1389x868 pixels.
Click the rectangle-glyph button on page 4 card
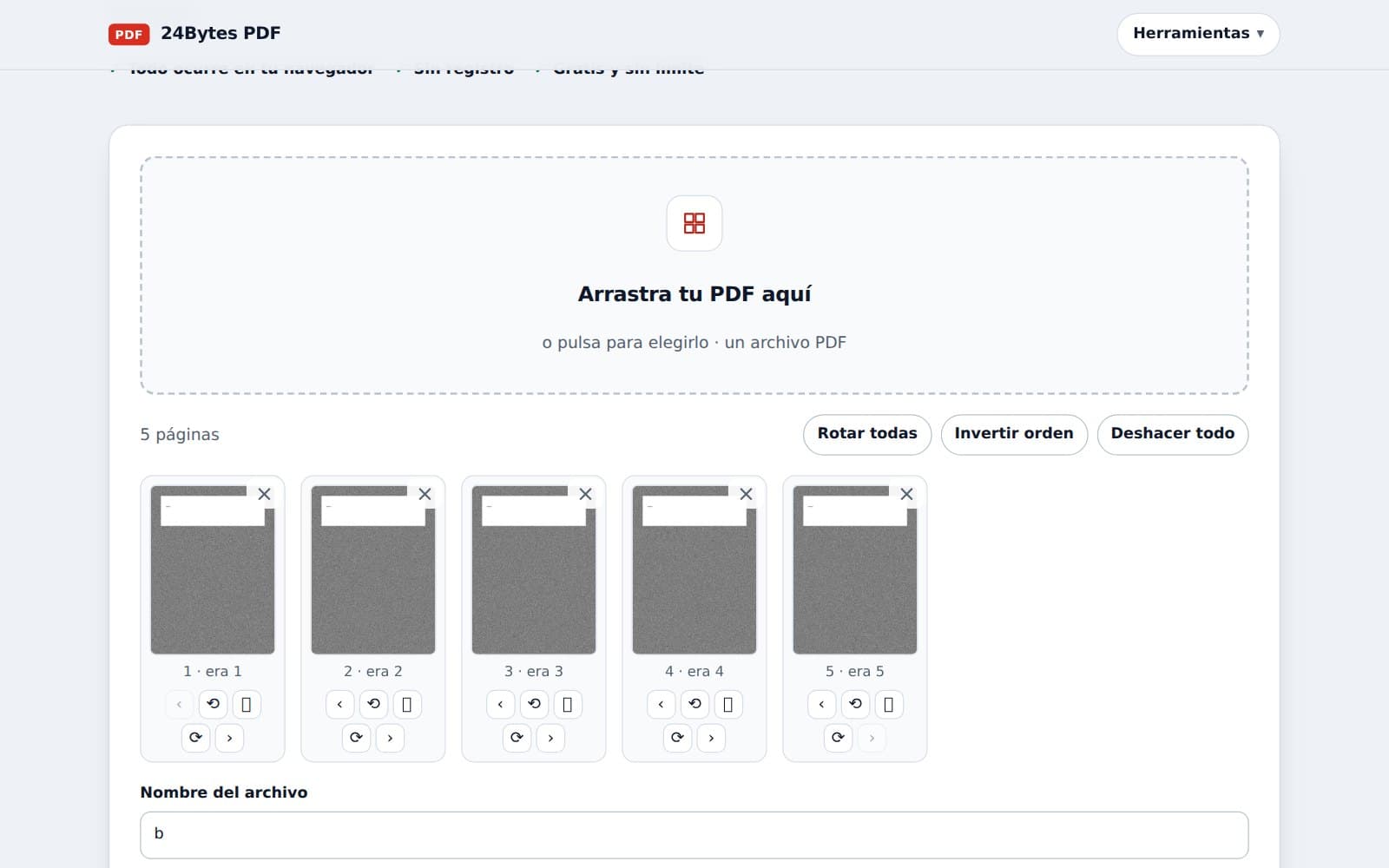pos(728,704)
